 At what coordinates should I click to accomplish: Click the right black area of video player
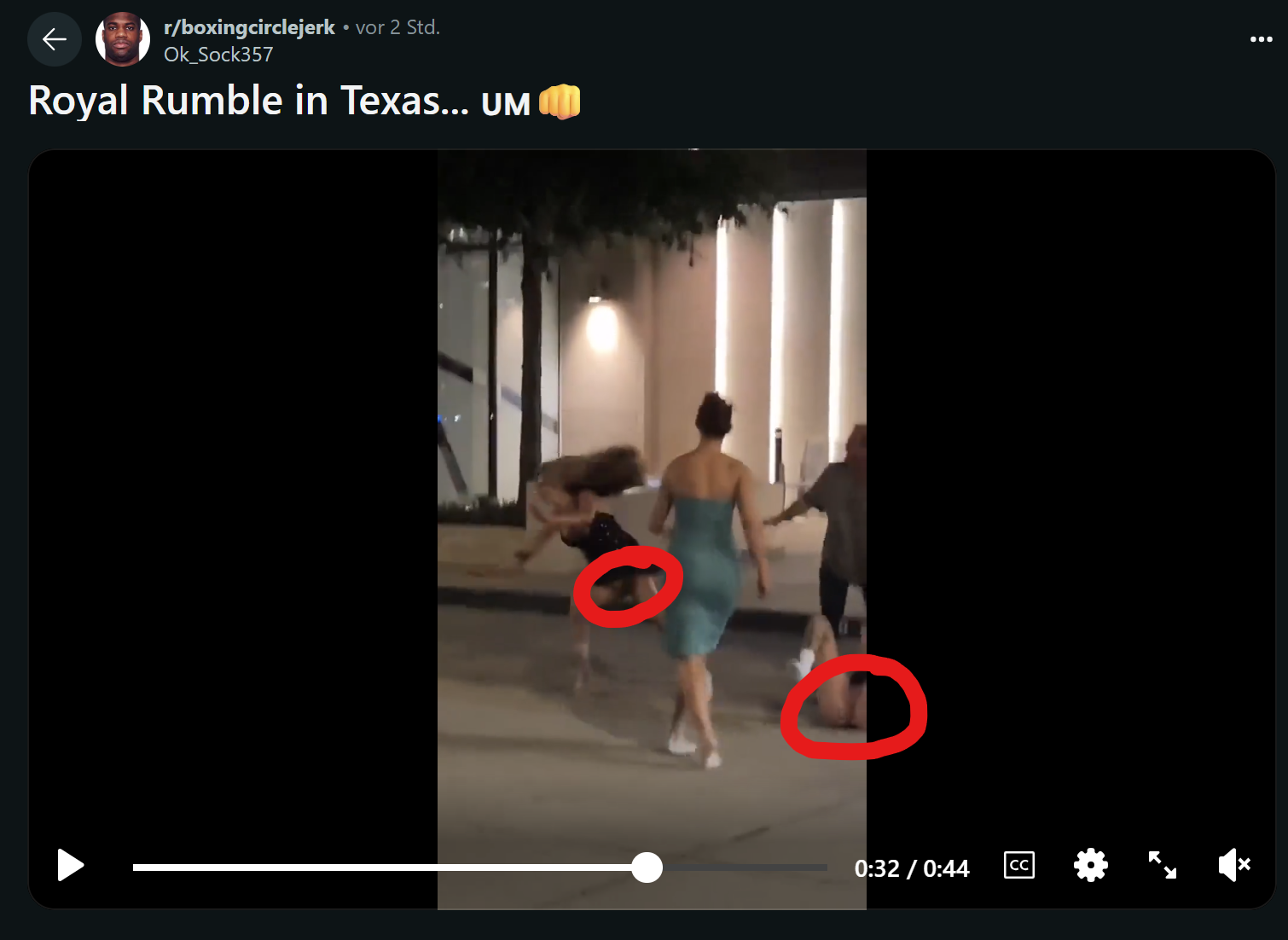coord(1070,495)
